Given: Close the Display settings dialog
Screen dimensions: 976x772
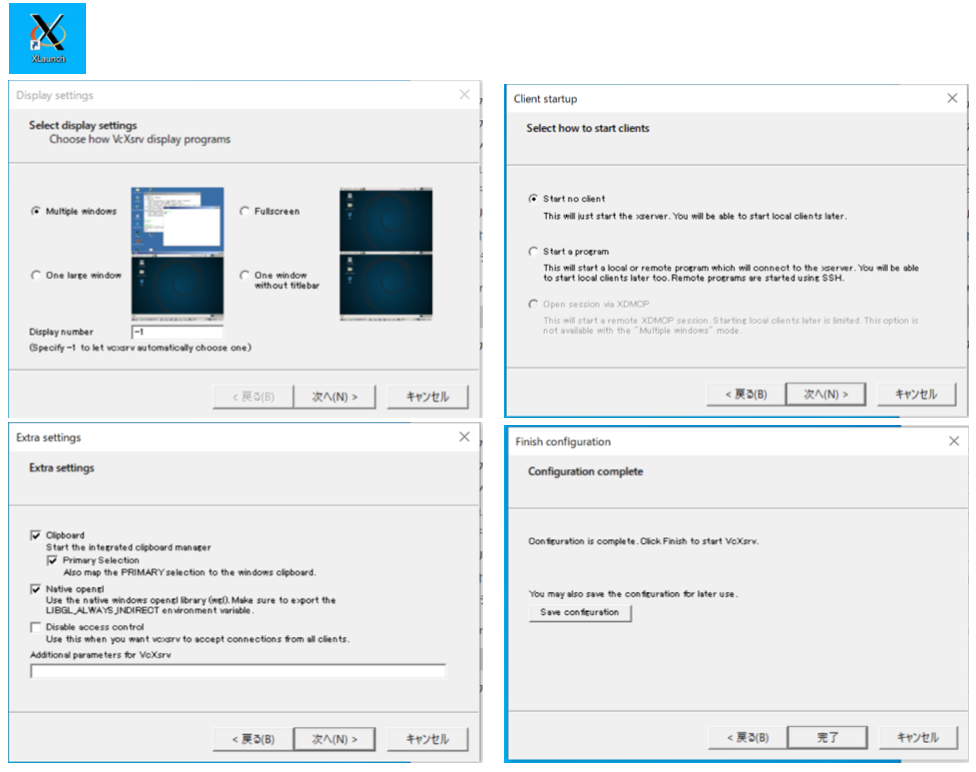Looking at the screenshot, I should (x=464, y=95).
